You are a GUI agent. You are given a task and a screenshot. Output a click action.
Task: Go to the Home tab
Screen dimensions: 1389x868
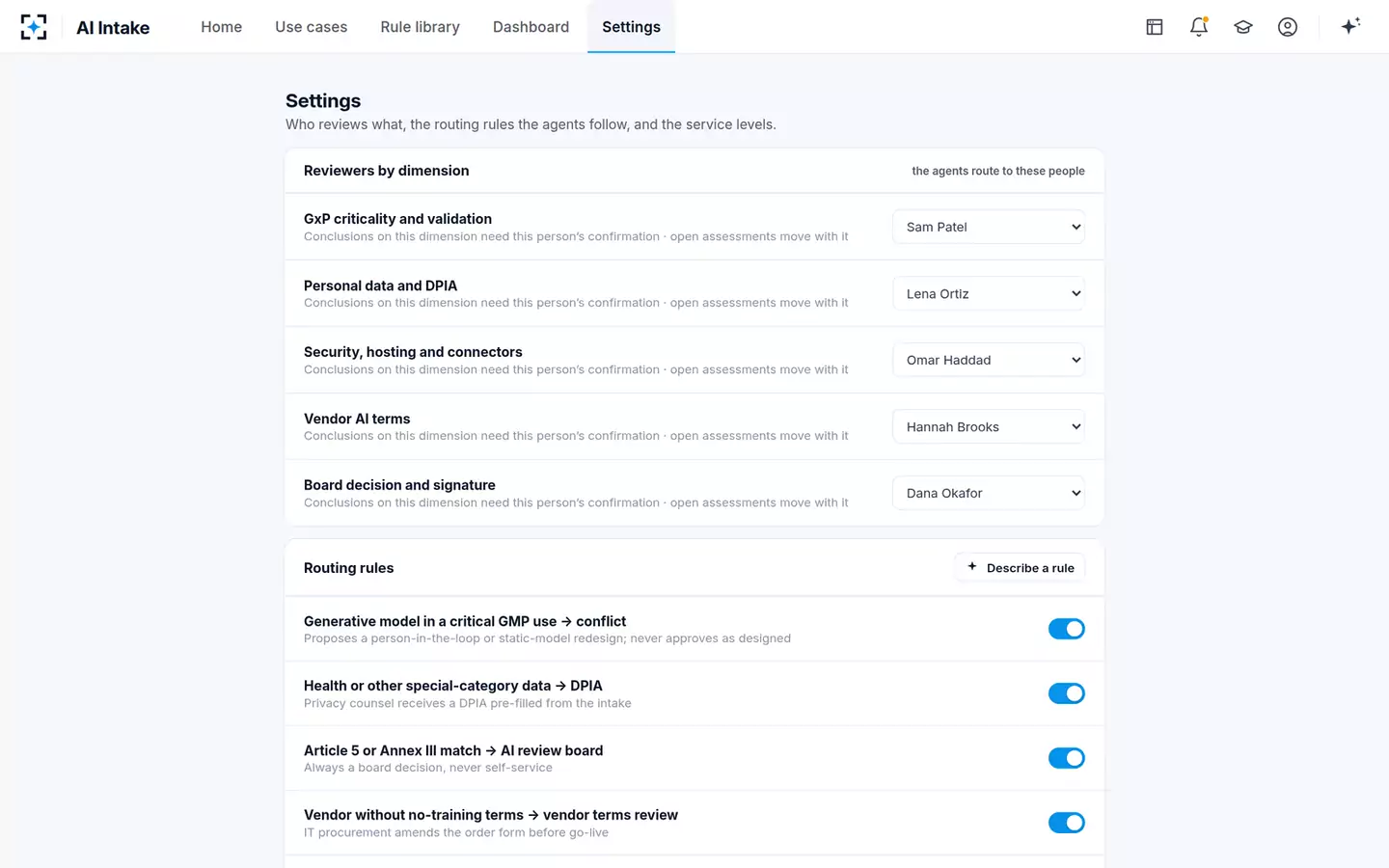221,27
